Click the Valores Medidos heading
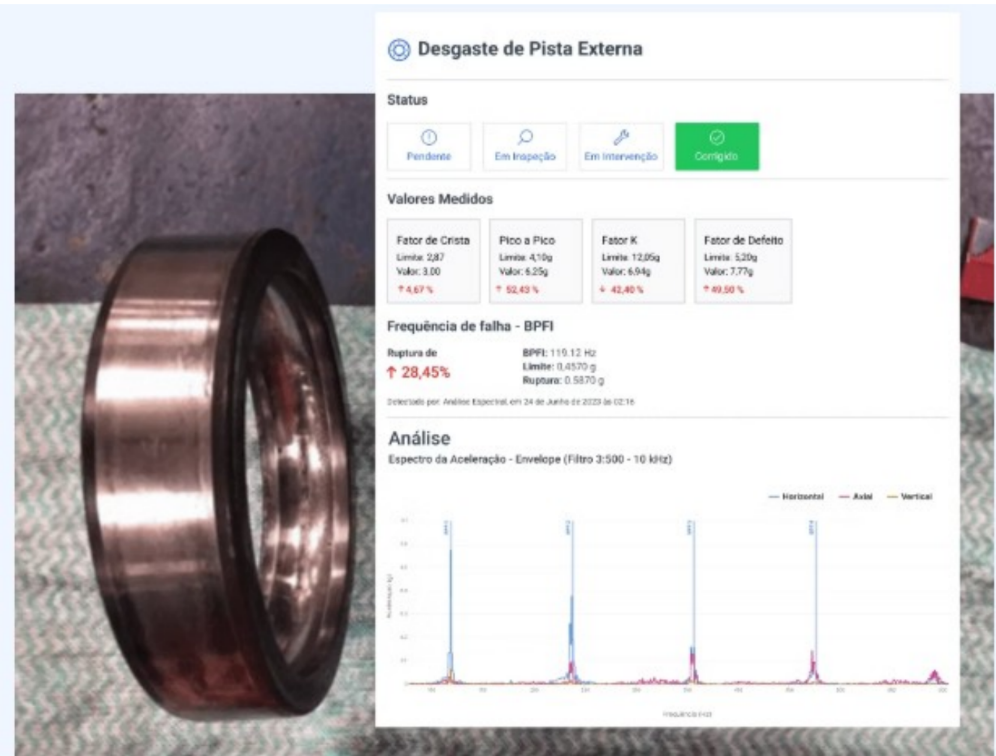Screen dimensions: 996x756 coord(440,199)
